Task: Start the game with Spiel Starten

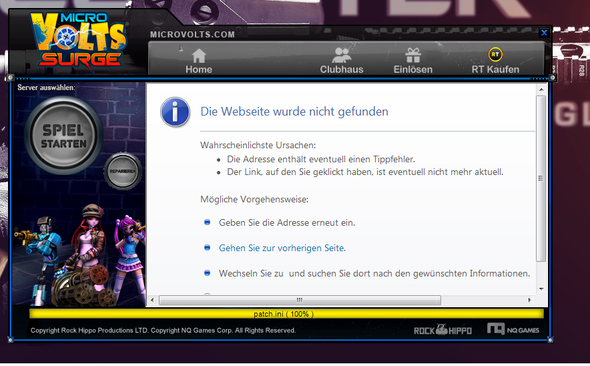Action: click(x=63, y=135)
